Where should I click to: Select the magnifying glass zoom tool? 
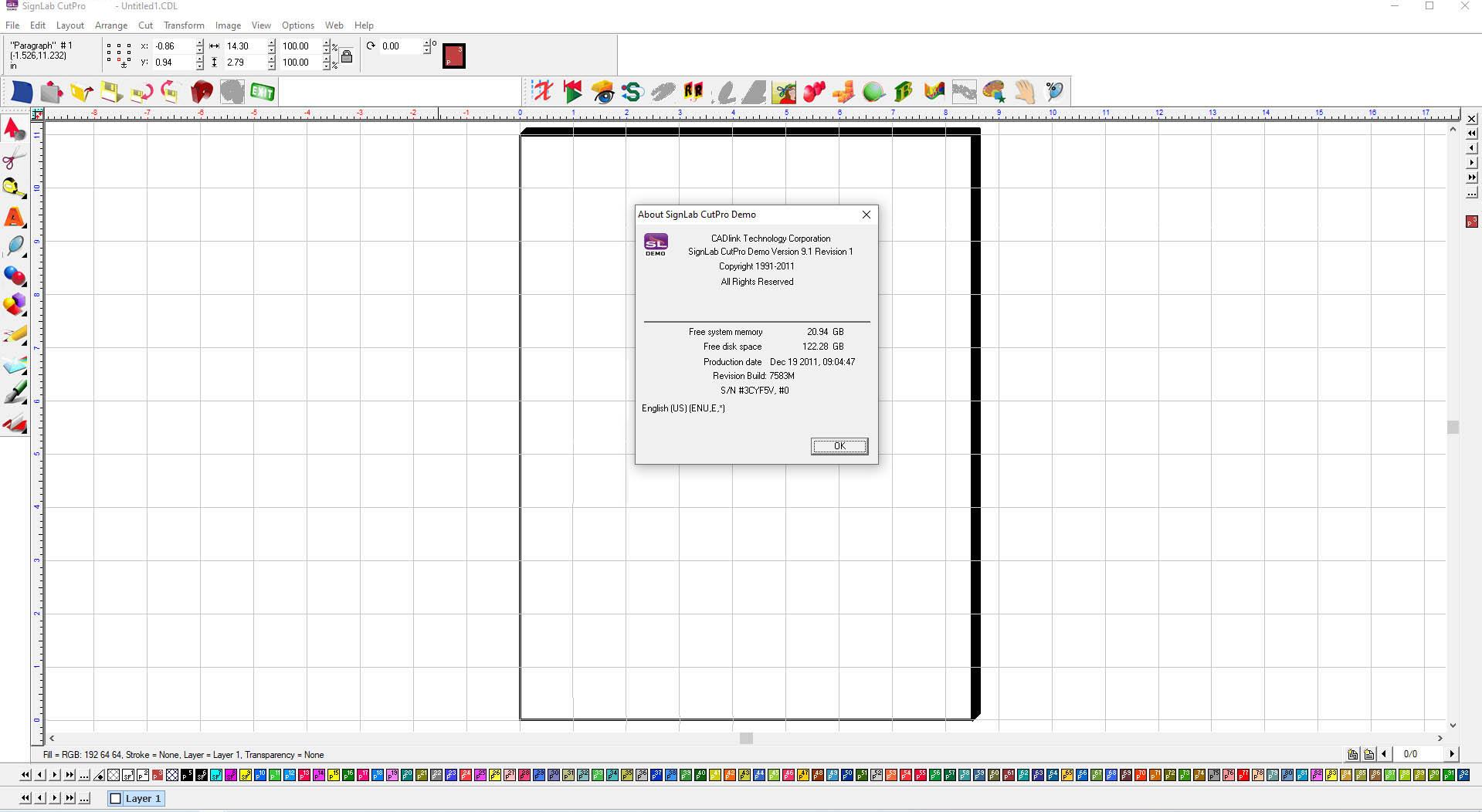(x=14, y=246)
